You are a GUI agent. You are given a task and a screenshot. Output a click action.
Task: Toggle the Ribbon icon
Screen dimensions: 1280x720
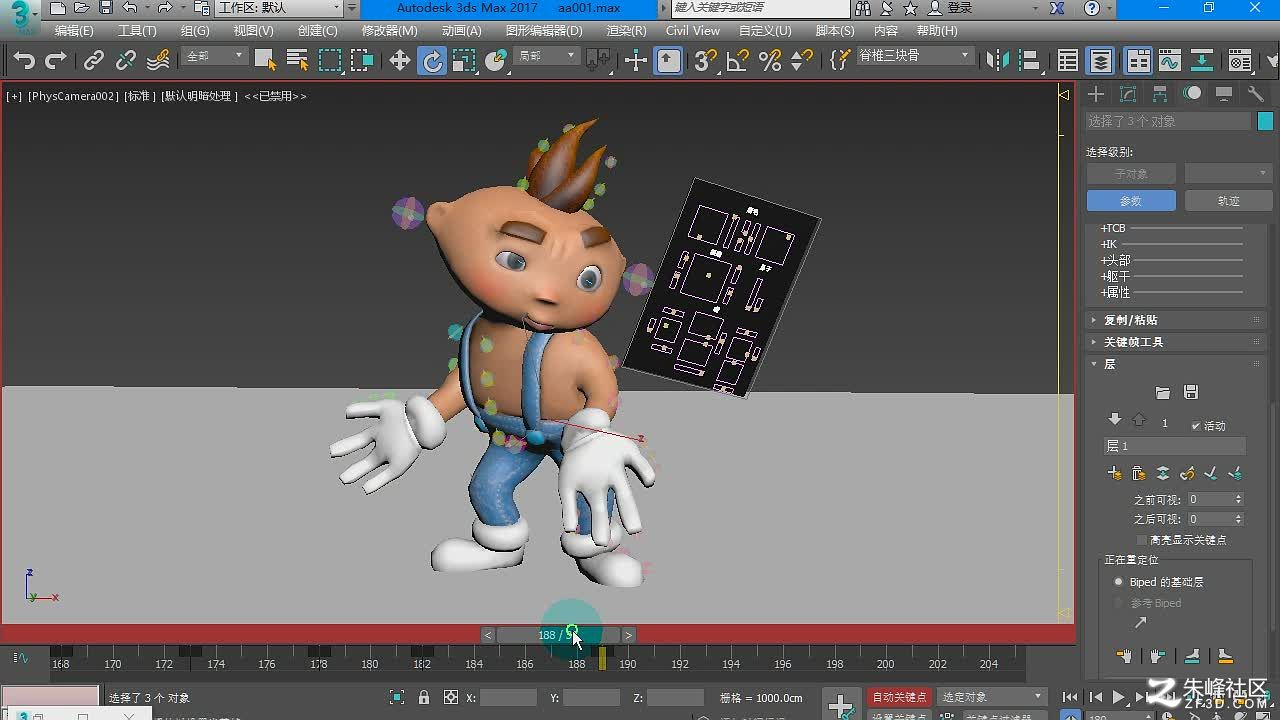pos(1138,61)
